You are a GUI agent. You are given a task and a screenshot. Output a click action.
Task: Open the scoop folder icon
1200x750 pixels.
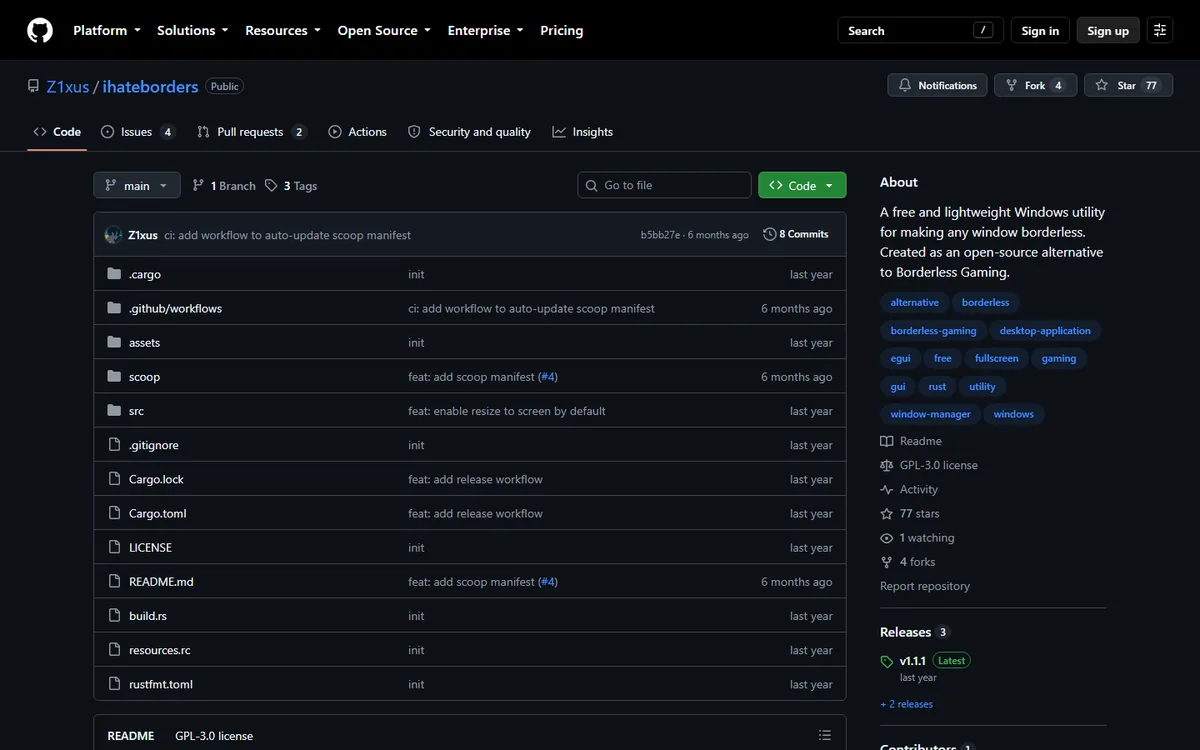114,377
